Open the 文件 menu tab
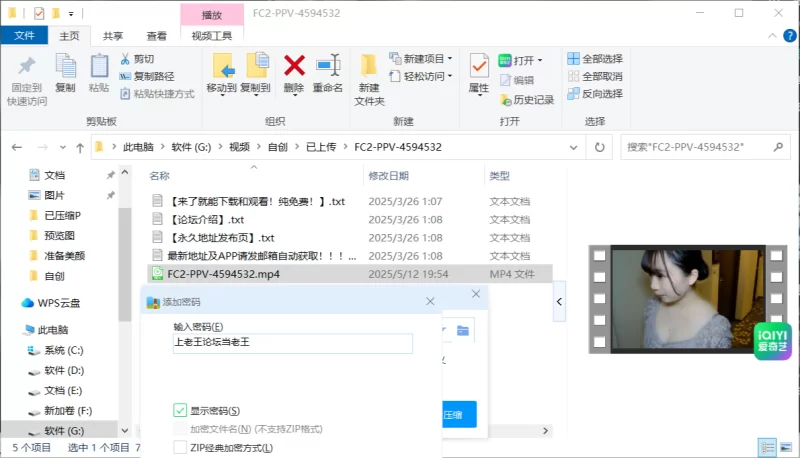This screenshot has width=800, height=458. click(x=24, y=36)
